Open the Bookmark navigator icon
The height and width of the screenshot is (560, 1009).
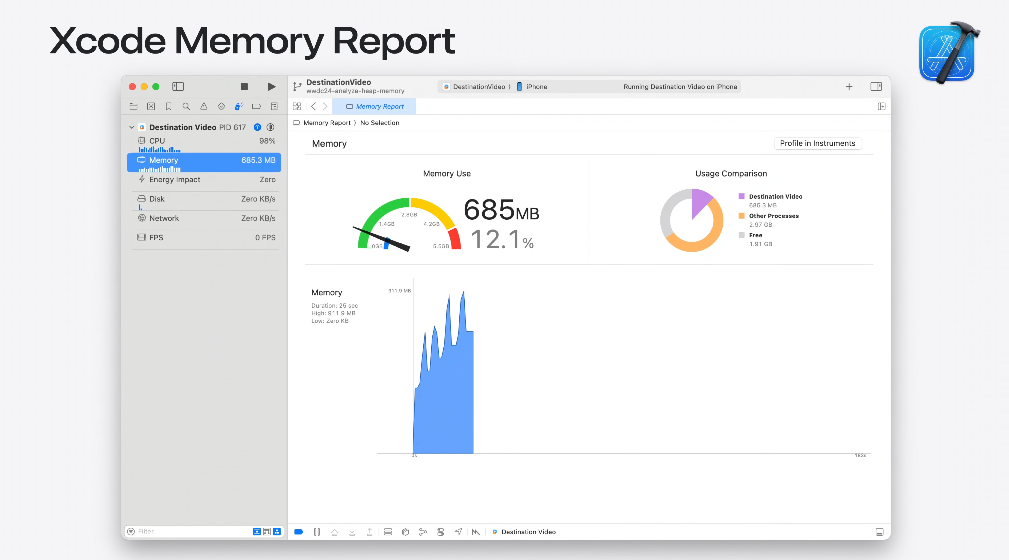169,106
